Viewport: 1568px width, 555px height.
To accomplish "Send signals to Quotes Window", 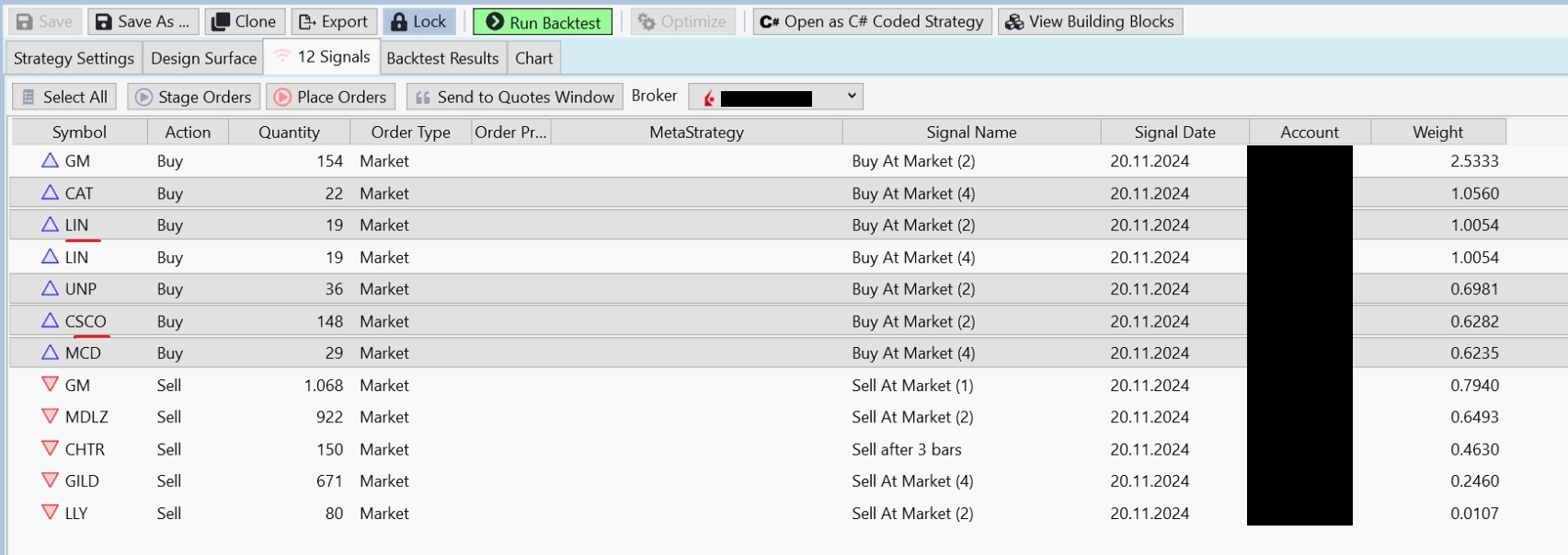I will 514,97.
